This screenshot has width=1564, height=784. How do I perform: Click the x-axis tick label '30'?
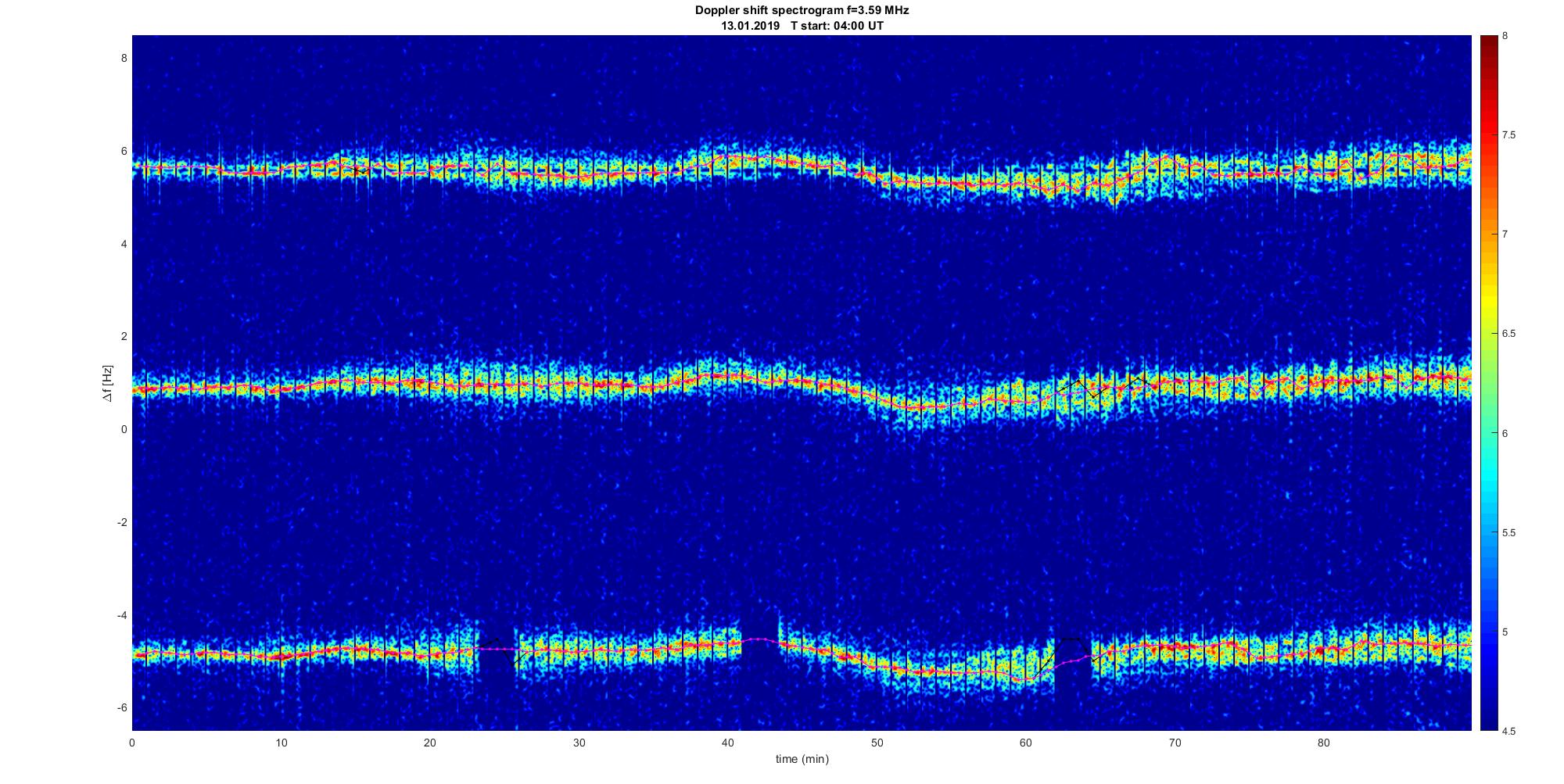(x=579, y=743)
